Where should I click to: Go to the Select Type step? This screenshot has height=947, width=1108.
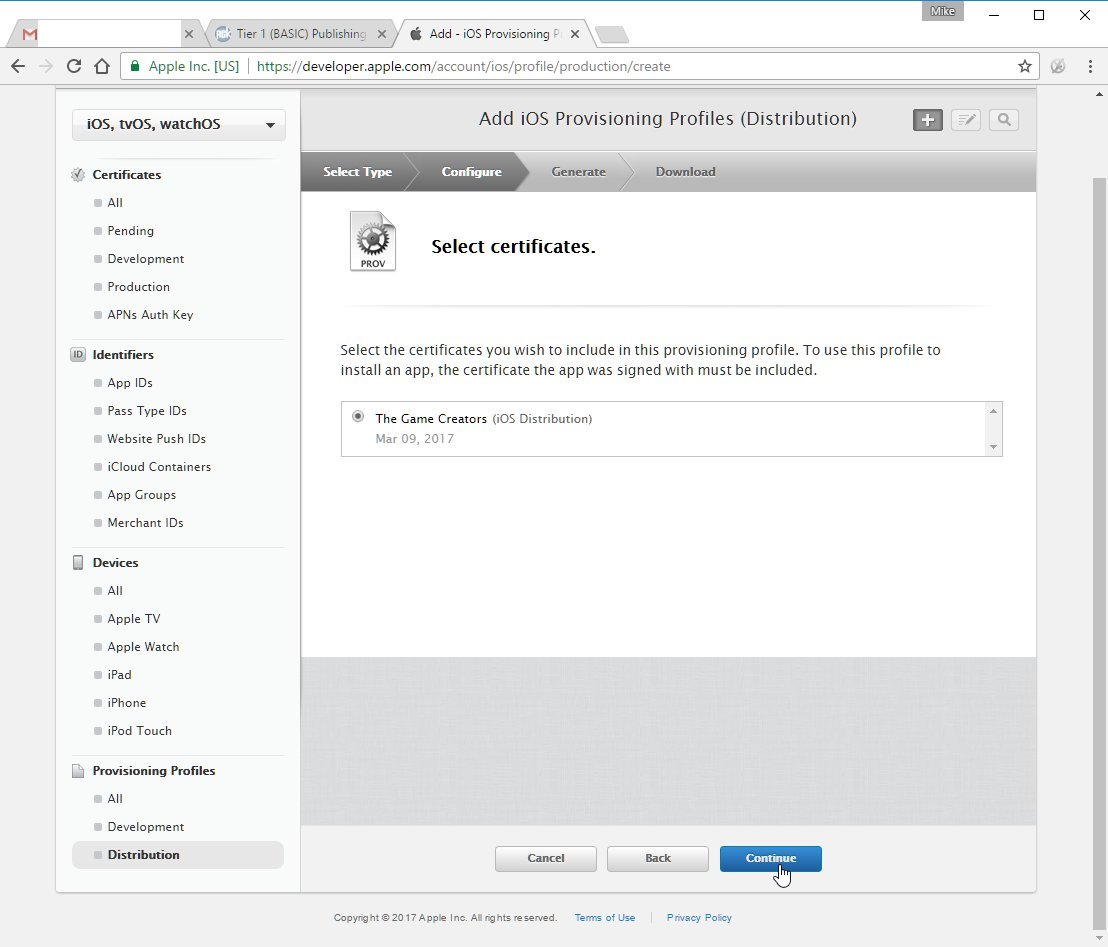pyautogui.click(x=358, y=172)
